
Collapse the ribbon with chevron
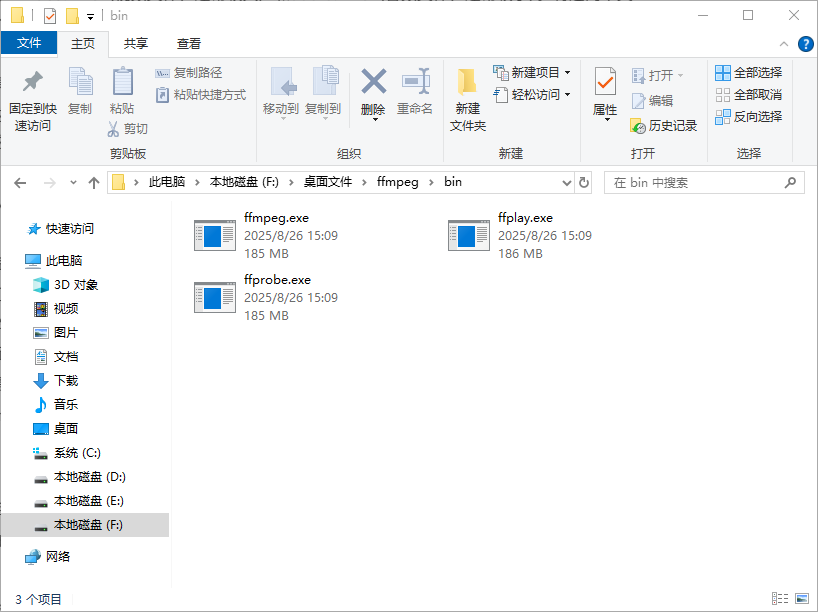pos(784,44)
